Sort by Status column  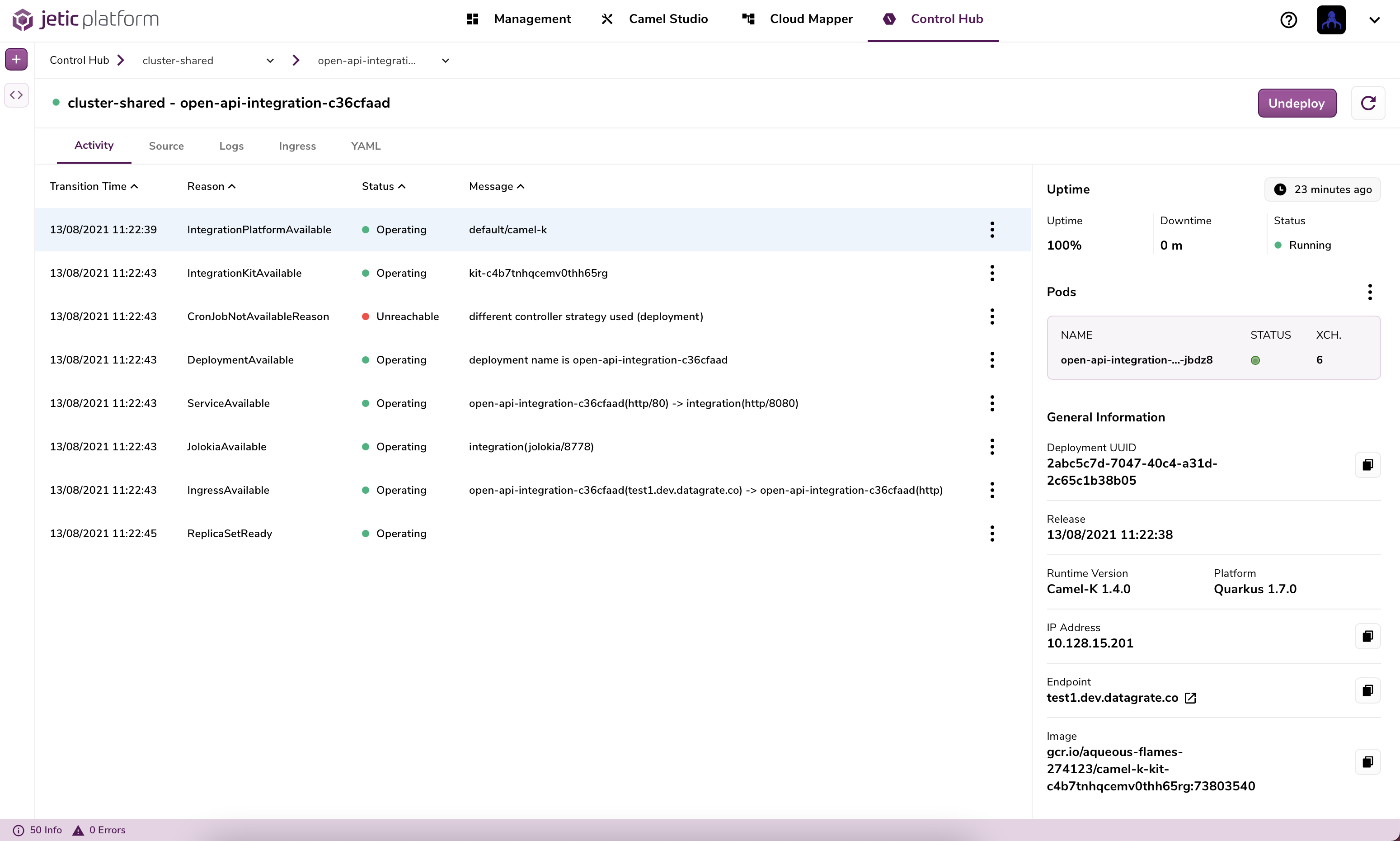point(383,186)
